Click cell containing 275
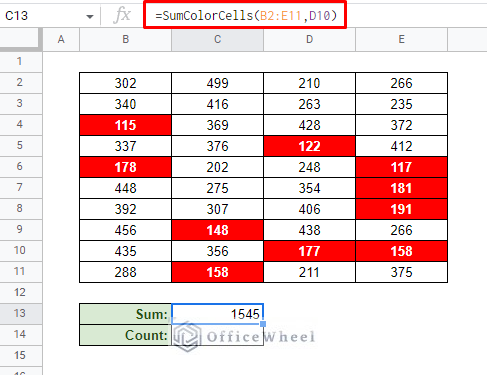The height and width of the screenshot is (375, 487). point(217,188)
